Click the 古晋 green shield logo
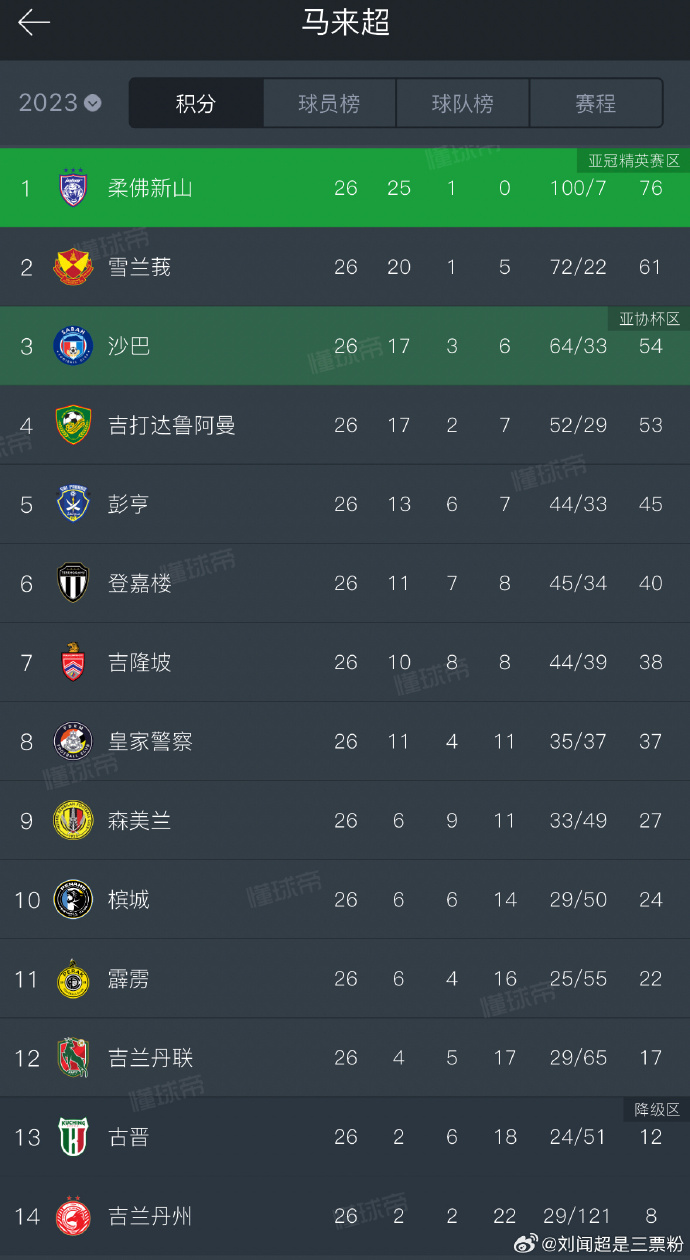690x1260 pixels. pos(73,1137)
